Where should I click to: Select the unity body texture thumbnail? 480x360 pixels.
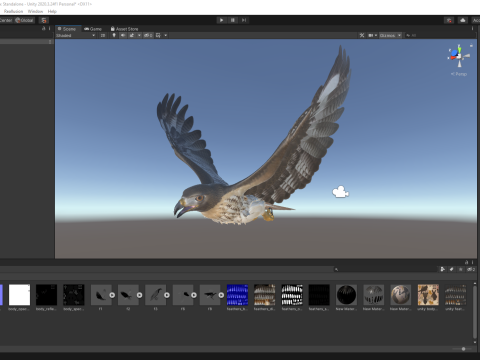428,295
